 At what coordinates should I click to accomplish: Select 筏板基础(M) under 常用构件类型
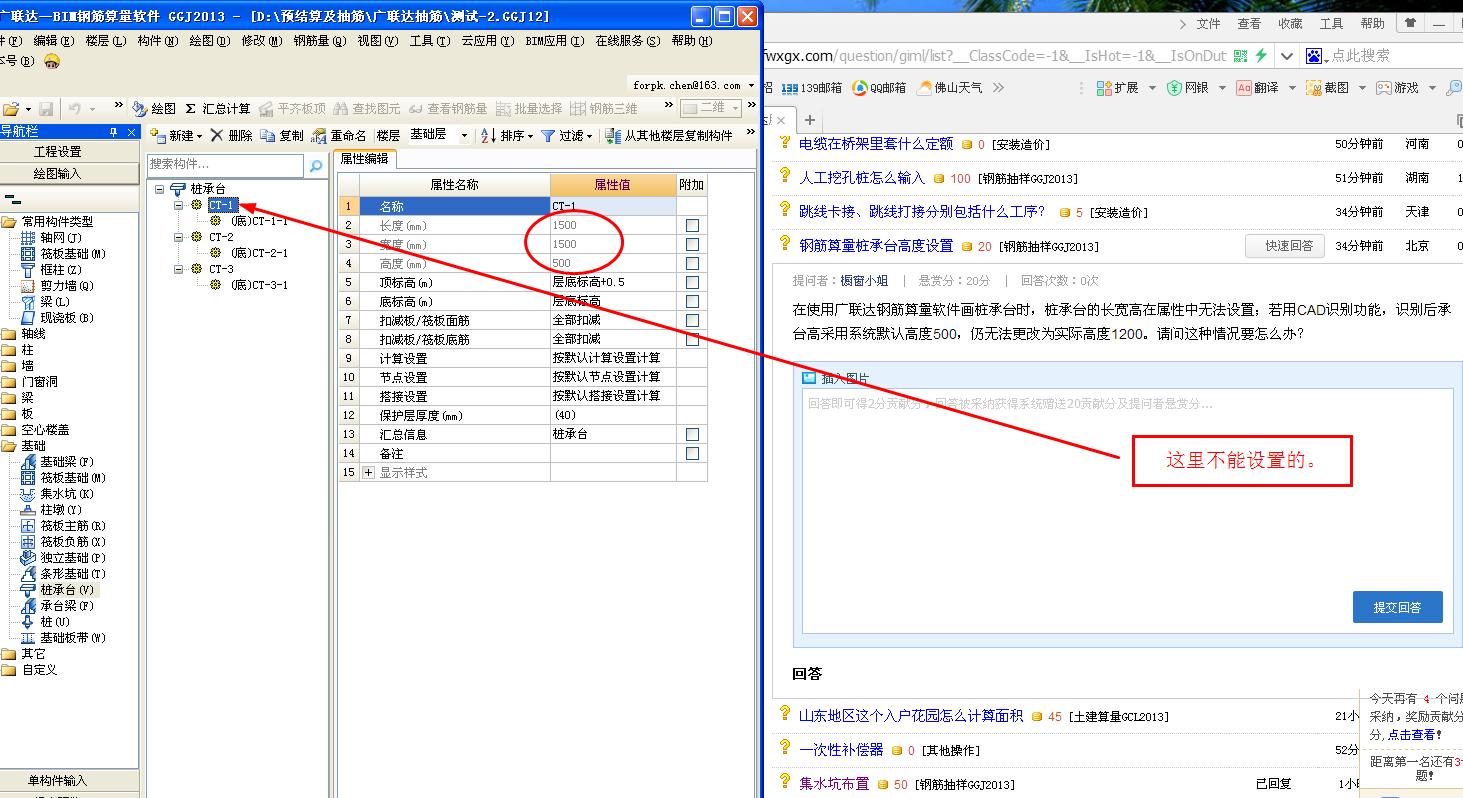[73, 254]
